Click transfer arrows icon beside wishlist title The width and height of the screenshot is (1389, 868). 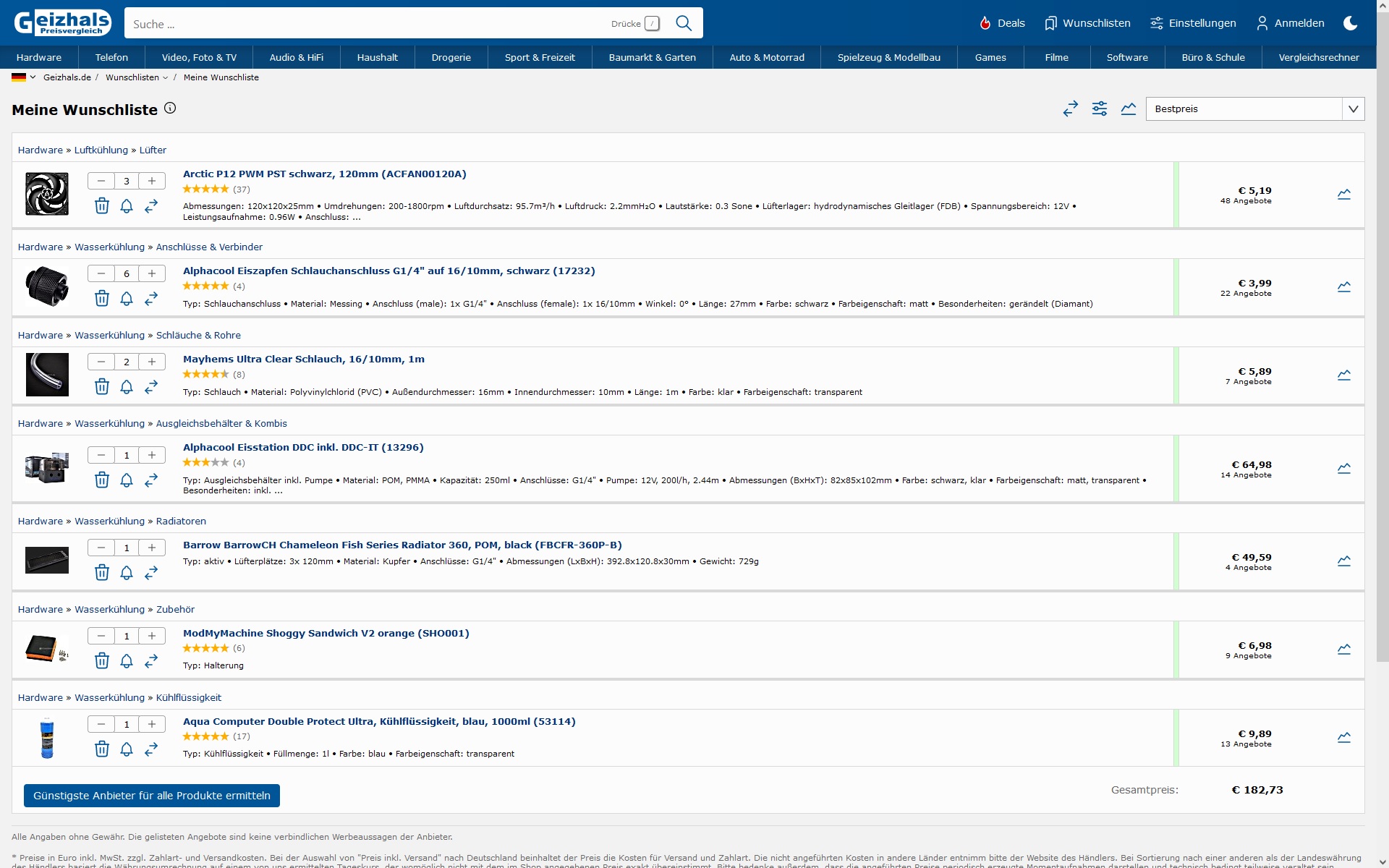pos(1070,109)
